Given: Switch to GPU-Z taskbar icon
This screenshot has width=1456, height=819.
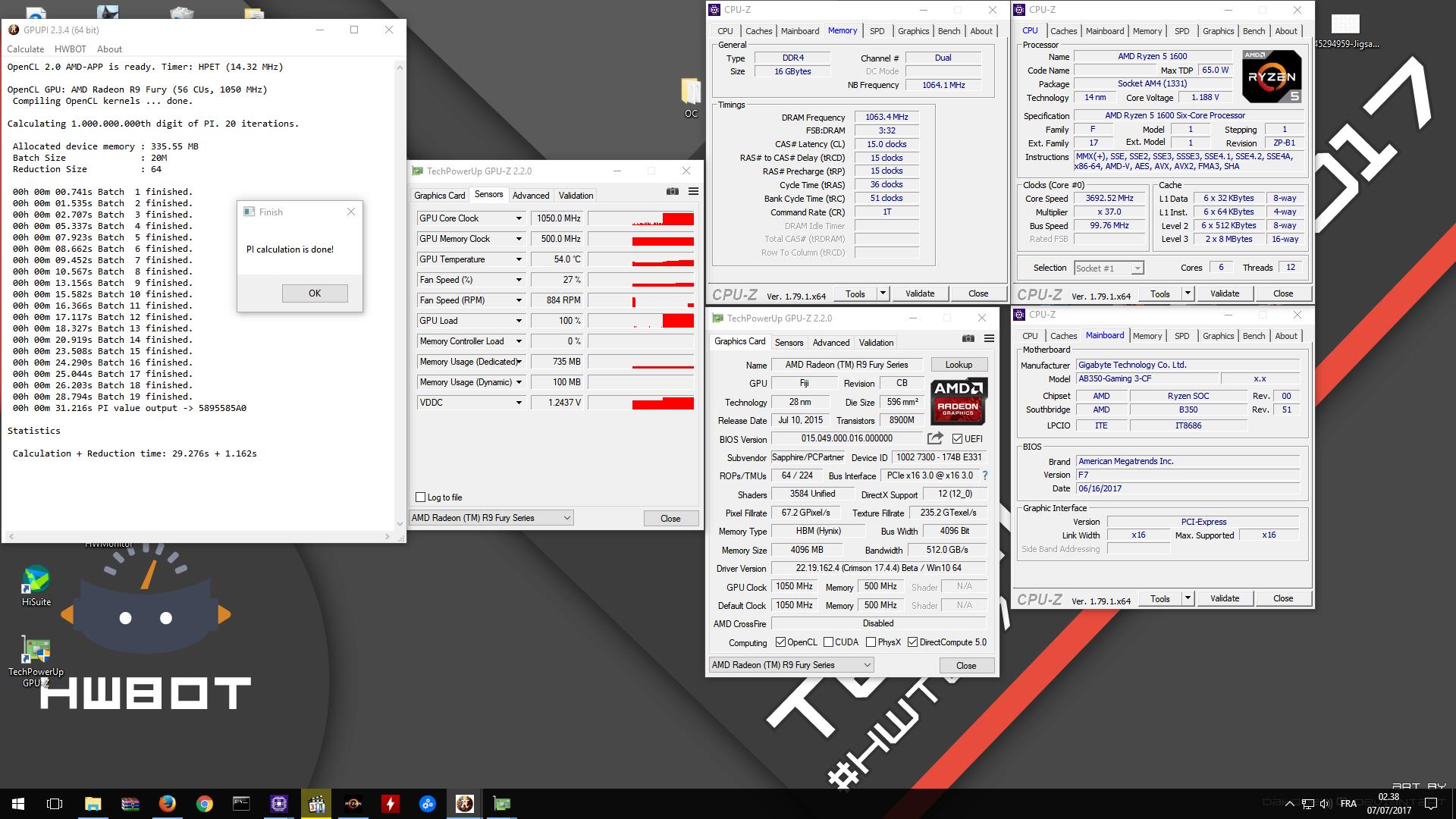Looking at the screenshot, I should tap(501, 804).
